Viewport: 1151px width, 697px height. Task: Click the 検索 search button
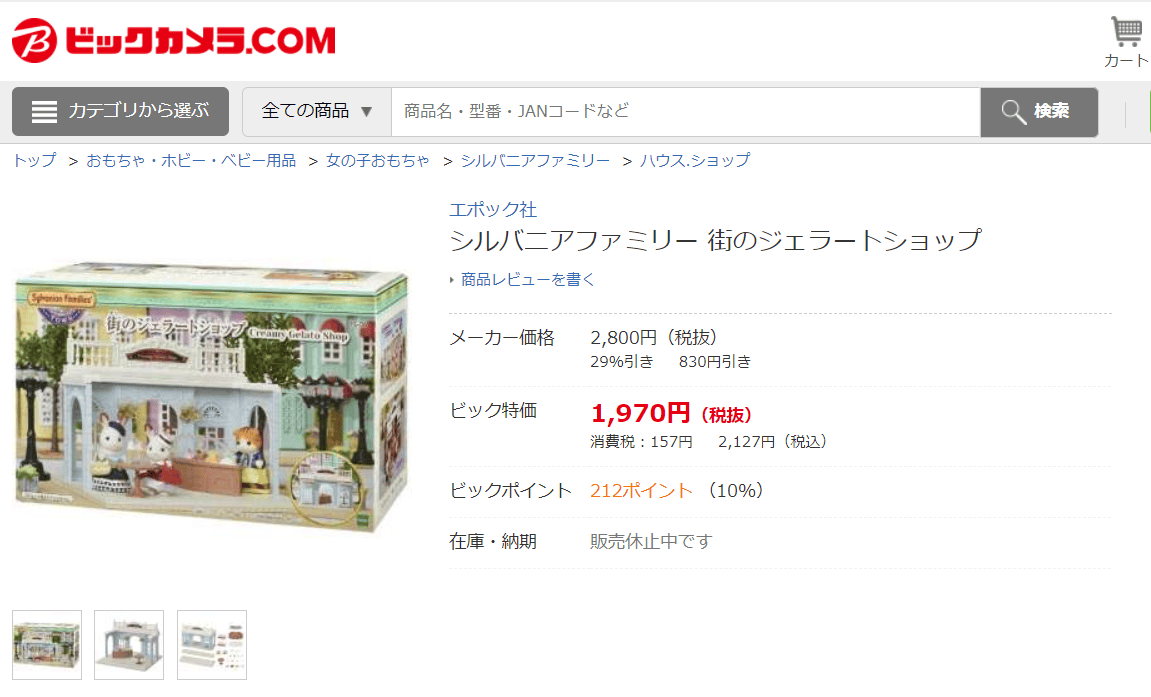coord(1039,112)
